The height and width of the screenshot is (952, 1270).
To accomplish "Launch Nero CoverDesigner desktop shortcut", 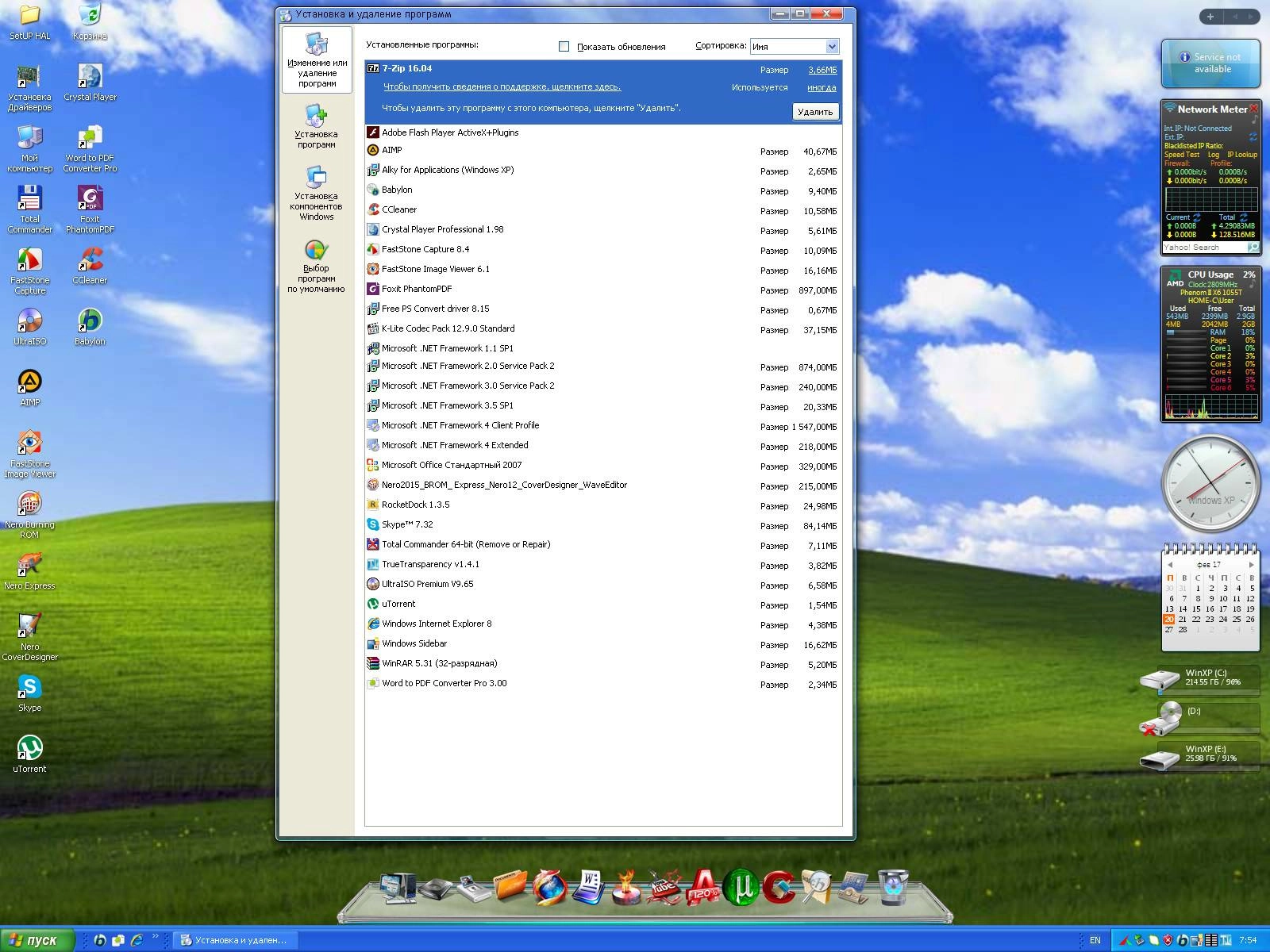I will click(x=29, y=638).
